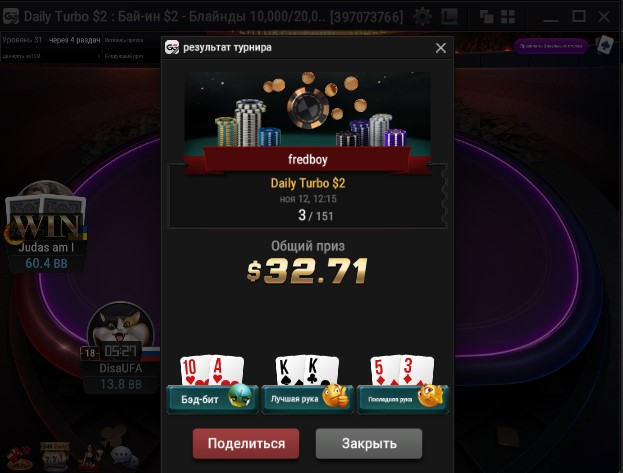This screenshot has height=473, width=623.
Task: Open the Последняя рука last hand
Action: point(402,399)
